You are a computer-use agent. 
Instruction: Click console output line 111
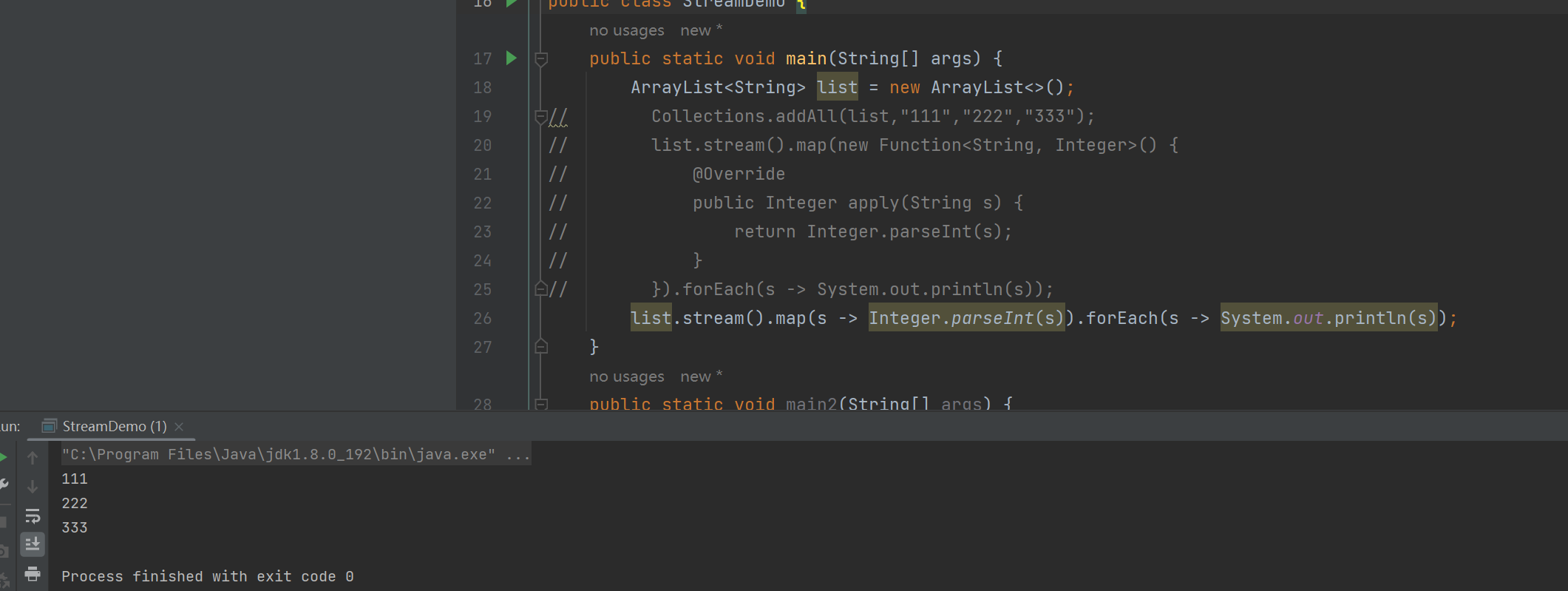(x=75, y=479)
